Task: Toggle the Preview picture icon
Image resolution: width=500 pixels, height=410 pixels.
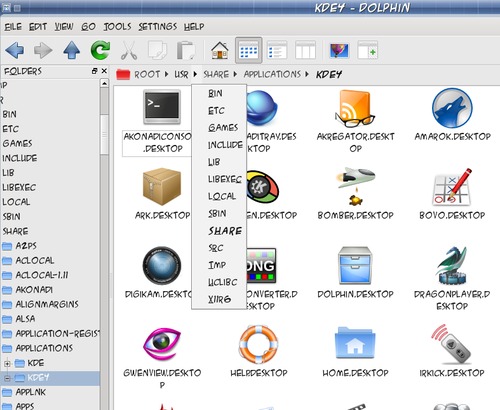Action: (339, 51)
